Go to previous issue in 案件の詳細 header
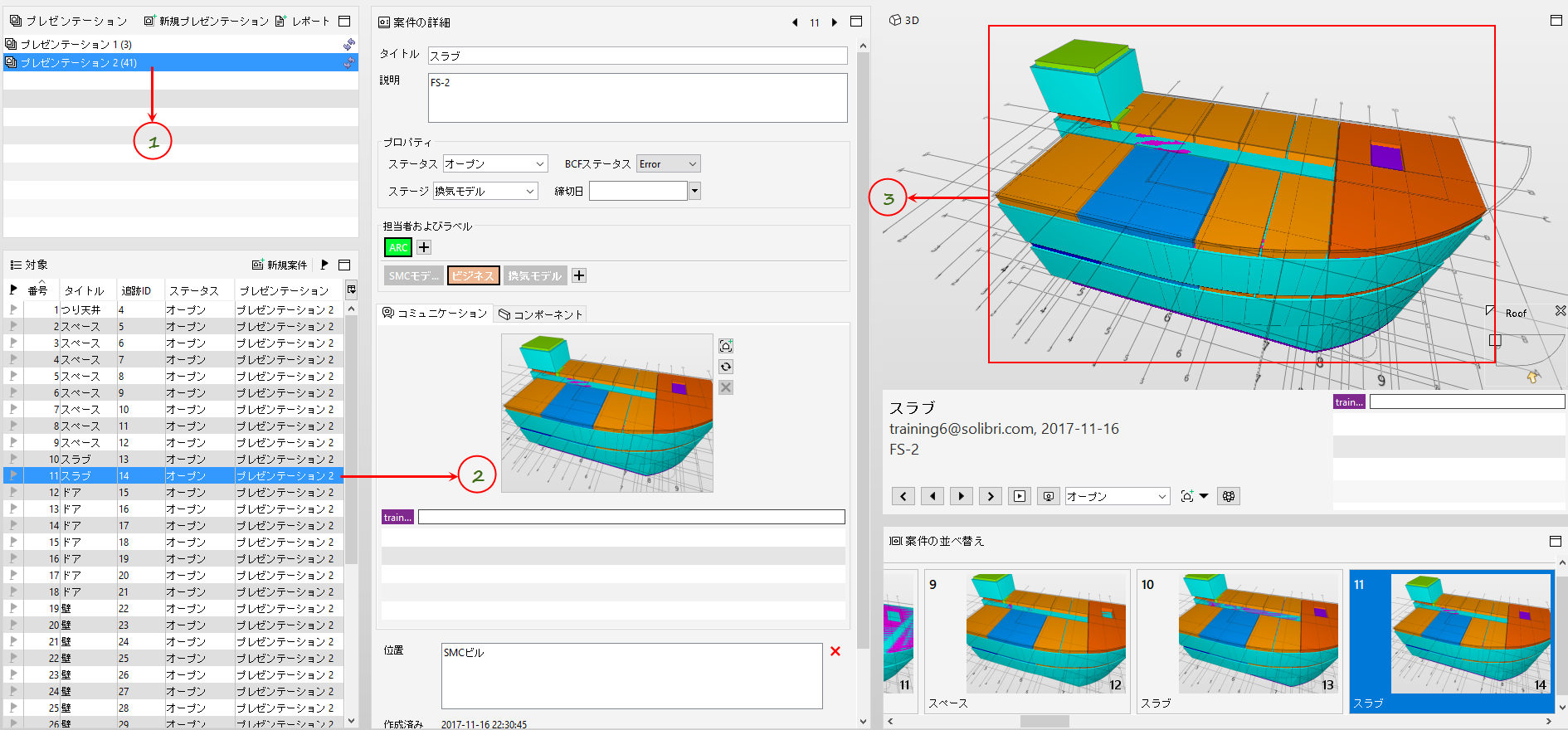The image size is (1568, 730). [x=796, y=22]
